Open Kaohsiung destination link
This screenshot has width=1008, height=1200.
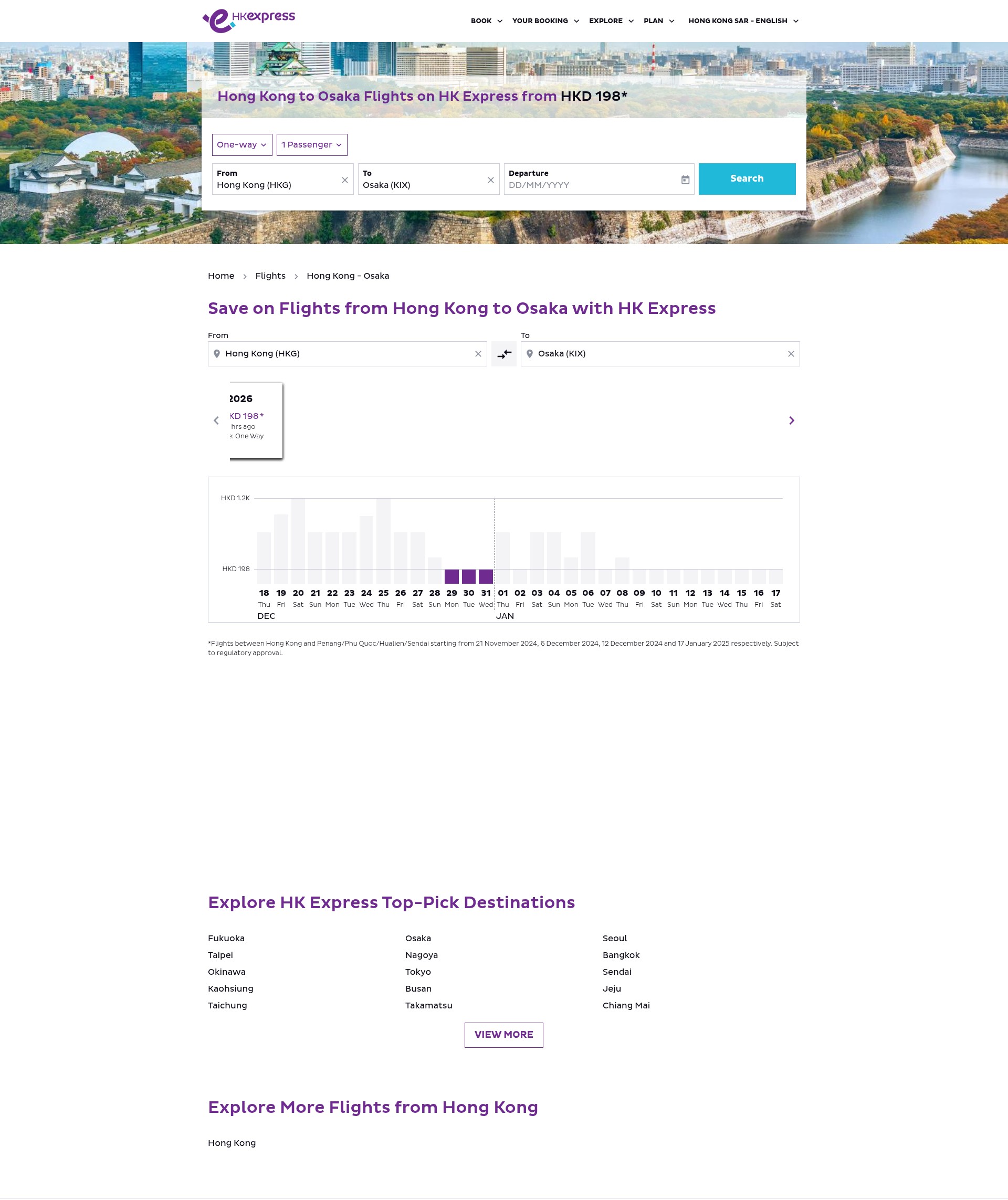(x=231, y=988)
